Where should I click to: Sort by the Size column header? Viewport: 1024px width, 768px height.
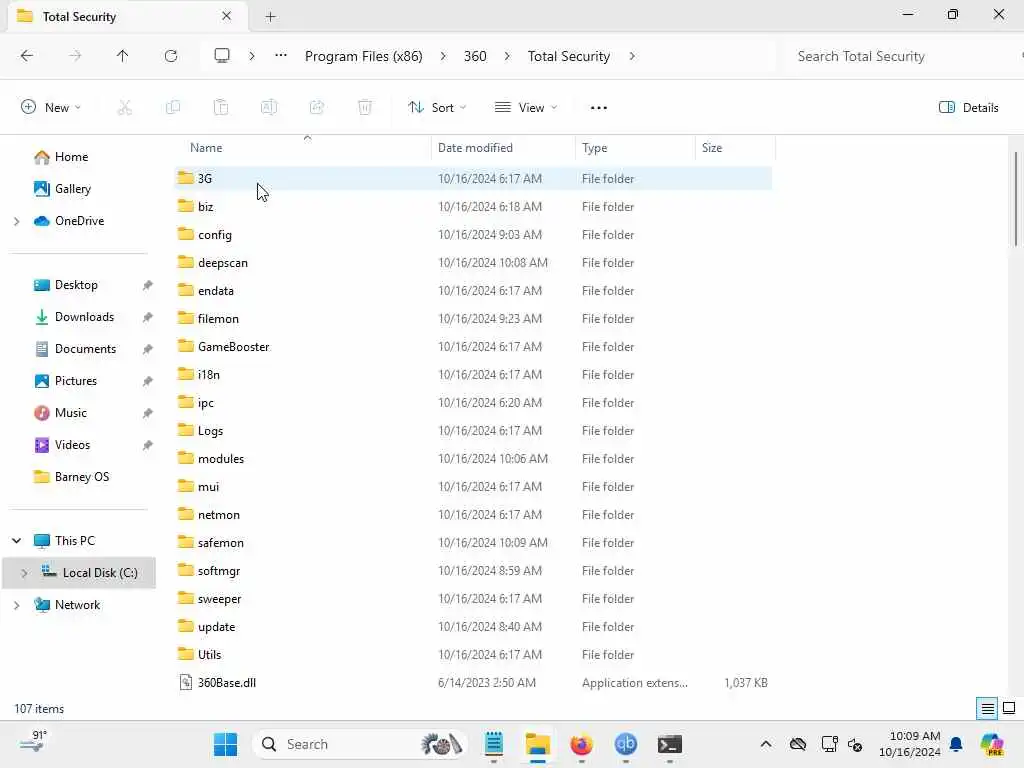pos(735,148)
